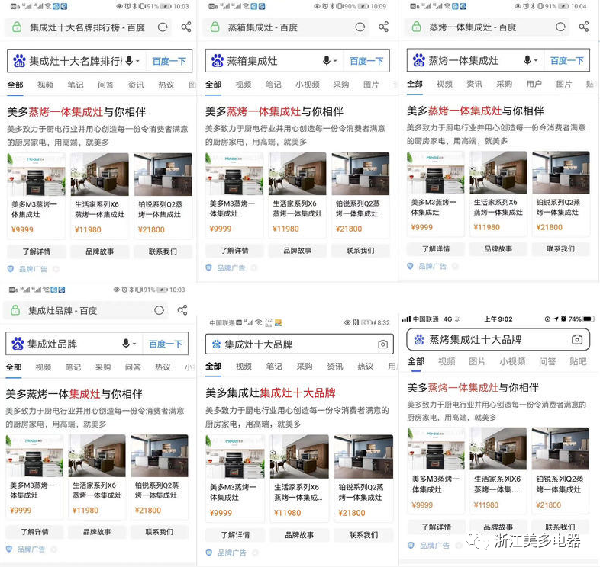Open voice dropdown arrow in 蒸箱集成灶 search box
Image resolution: width=600 pixels, height=567 pixels.
335,61
